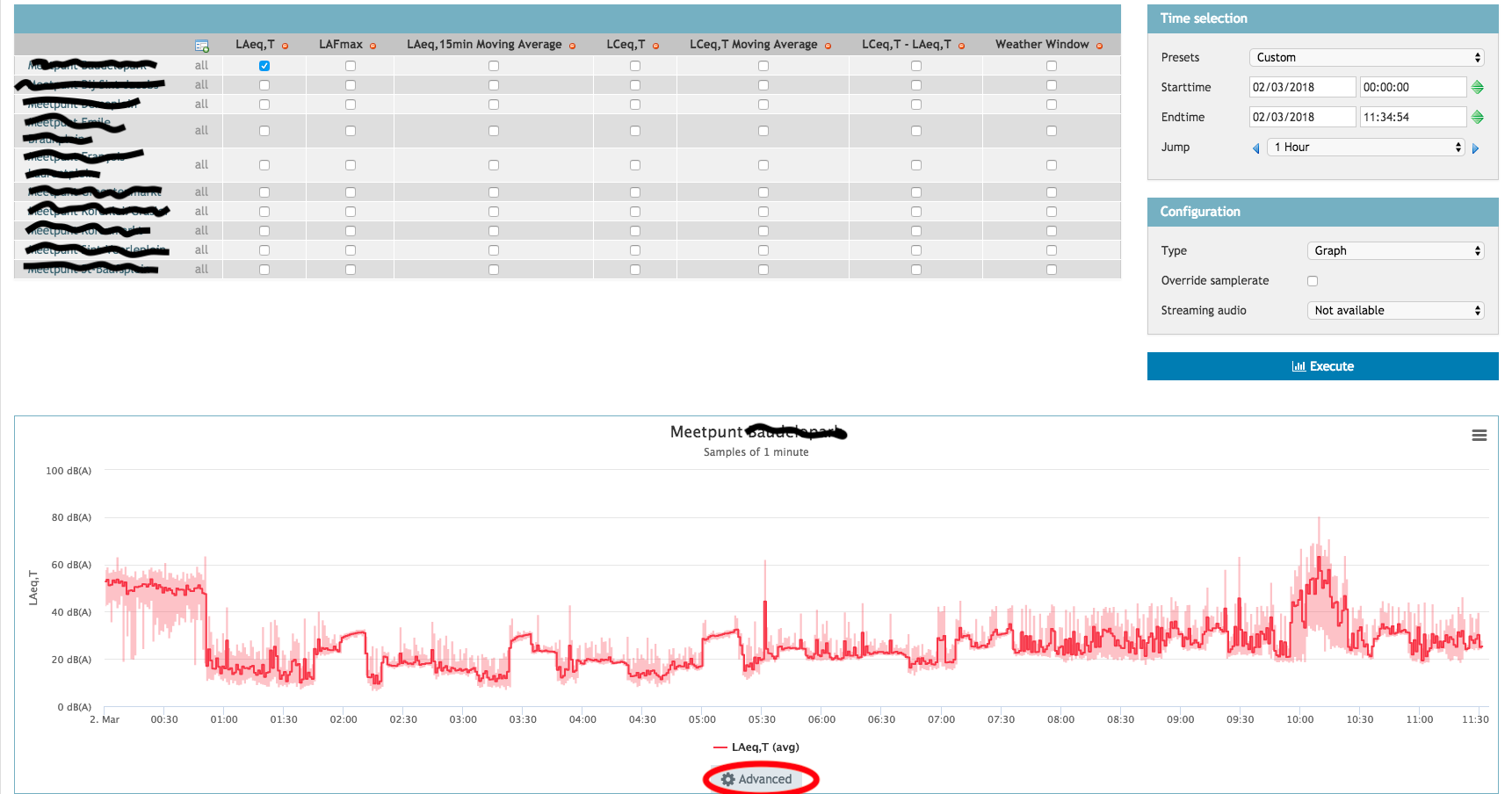The image size is (1512, 794).
Task: Click the orange marker next to LAFmax
Action: [373, 46]
